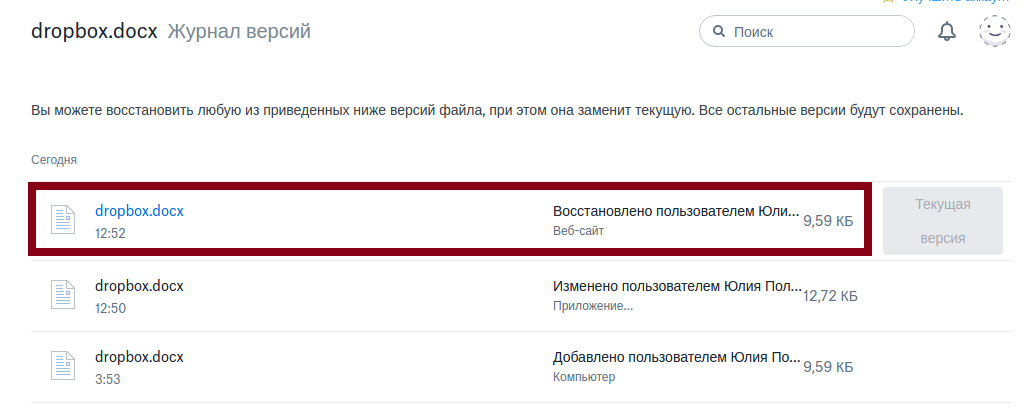This screenshot has width=1030, height=414.
Task: Click the document icon of the 3:53 version
Action: [64, 366]
